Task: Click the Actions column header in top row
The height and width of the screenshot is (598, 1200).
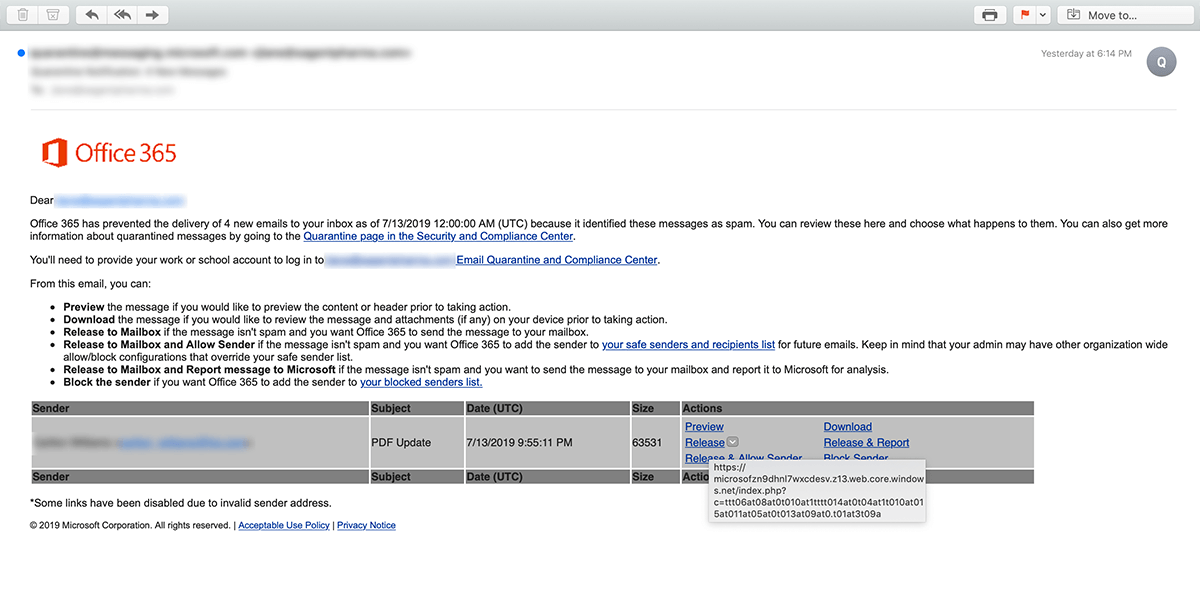Action: pos(857,408)
